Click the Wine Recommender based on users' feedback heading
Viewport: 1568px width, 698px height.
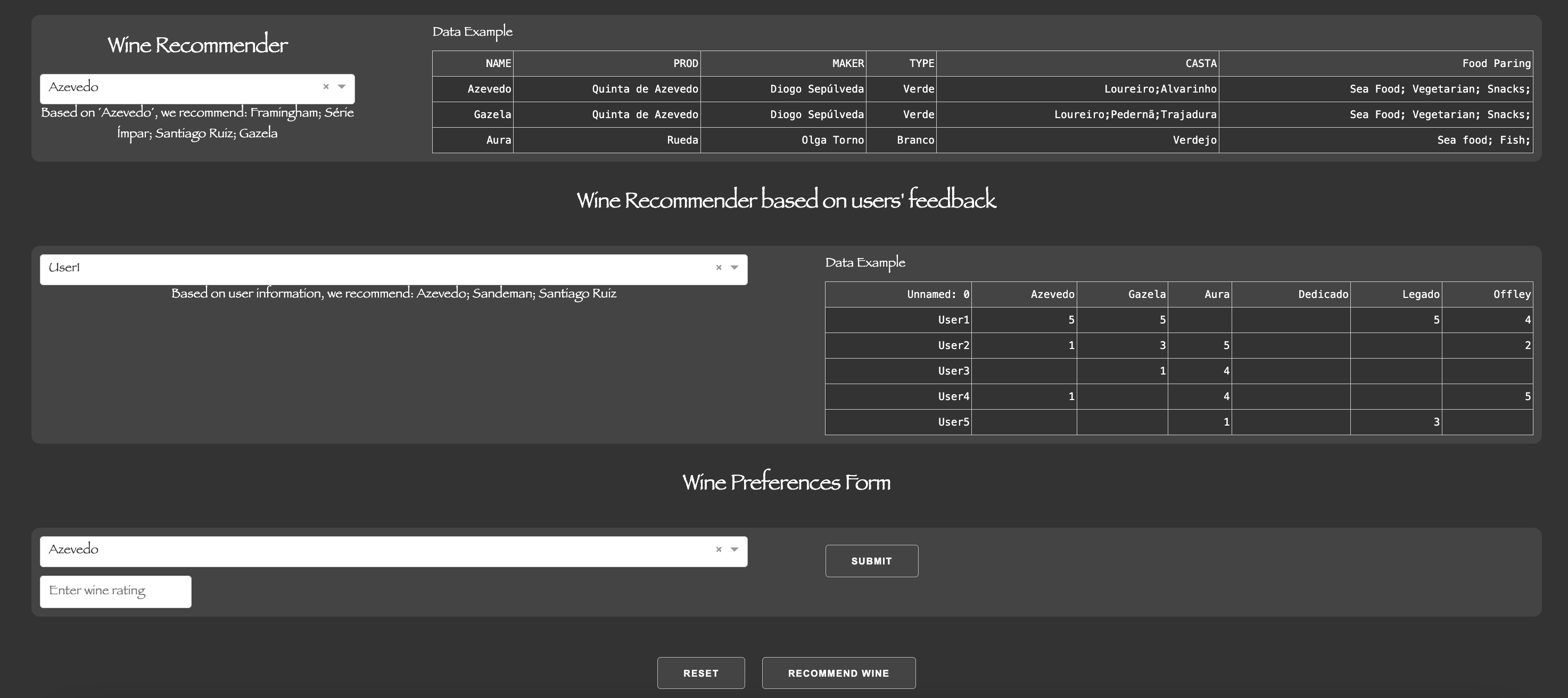coord(786,200)
